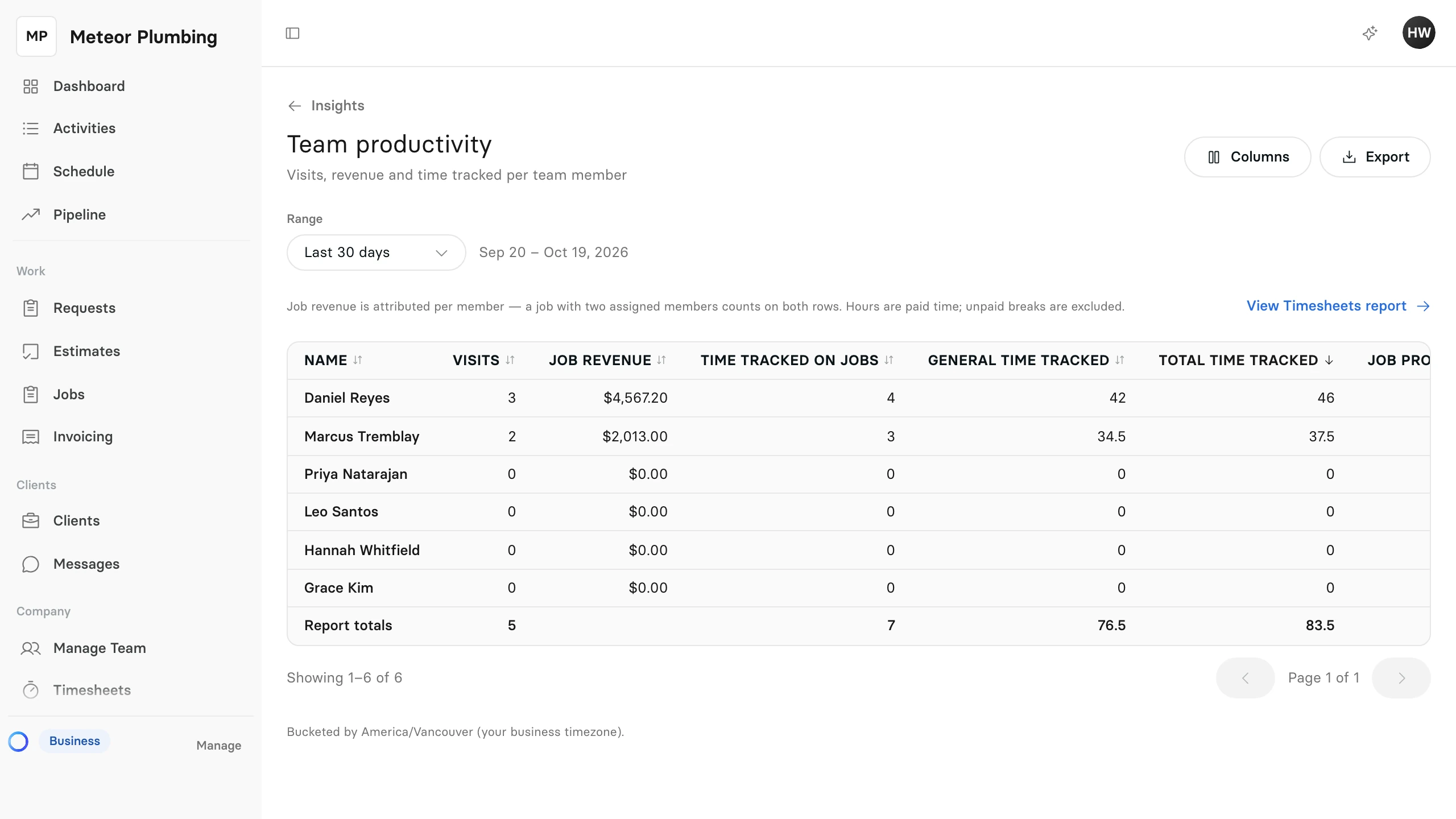Click the MP company logo
Viewport: 1456px width, 819px height.
point(36,36)
